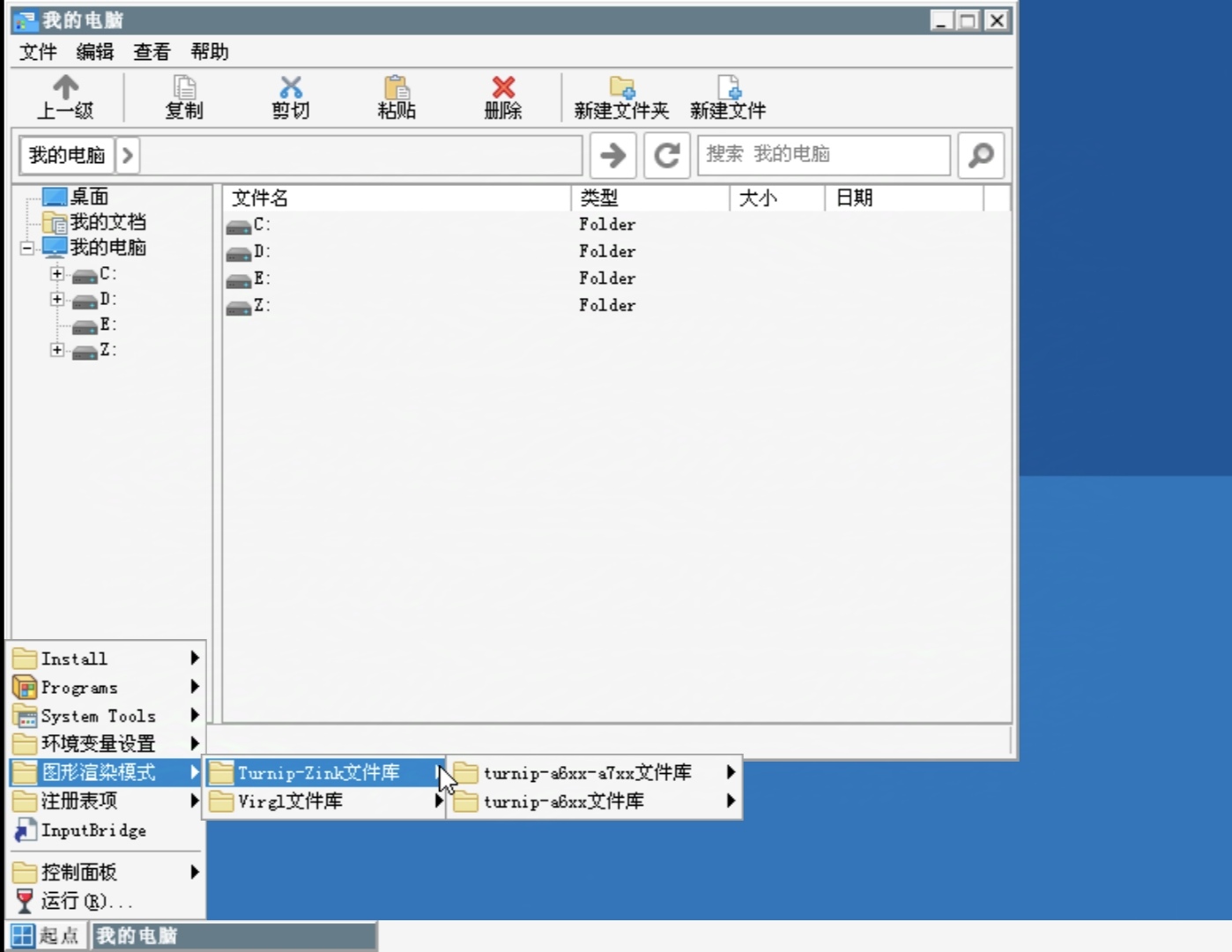Create a new file with 新建文件
1232x952 pixels.
728,97
